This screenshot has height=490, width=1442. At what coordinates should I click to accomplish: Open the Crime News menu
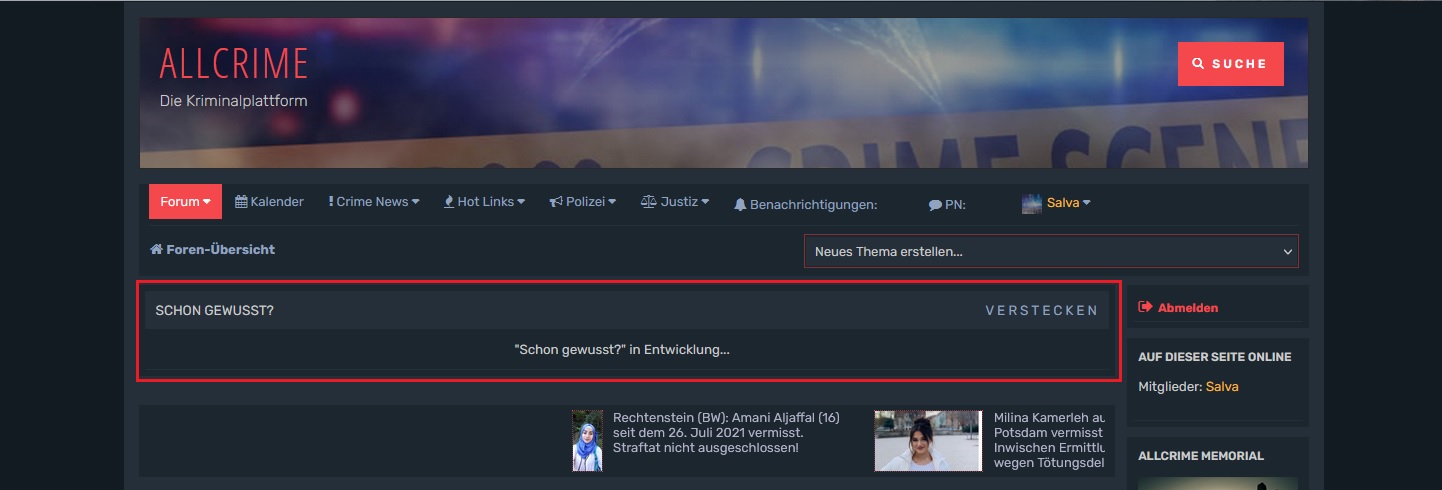click(x=374, y=202)
